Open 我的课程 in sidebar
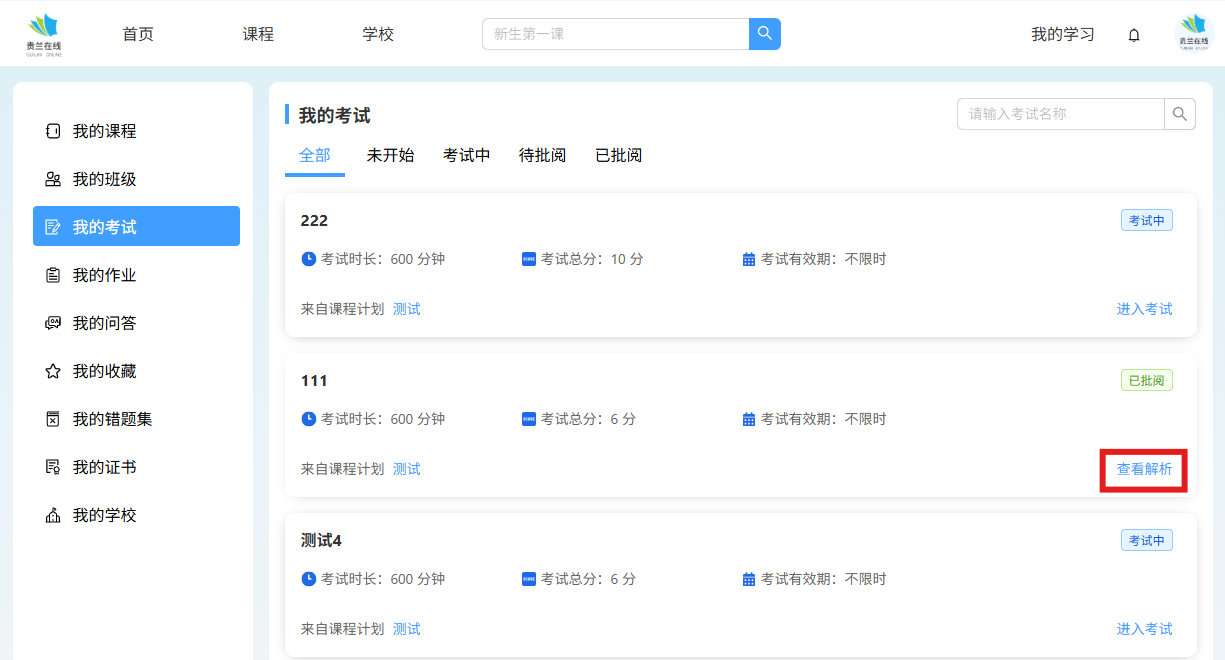 (104, 131)
